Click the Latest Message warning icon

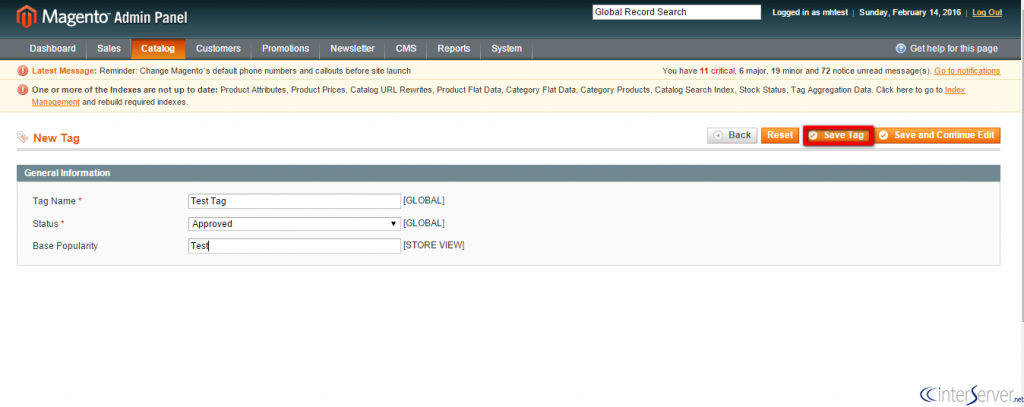23,71
